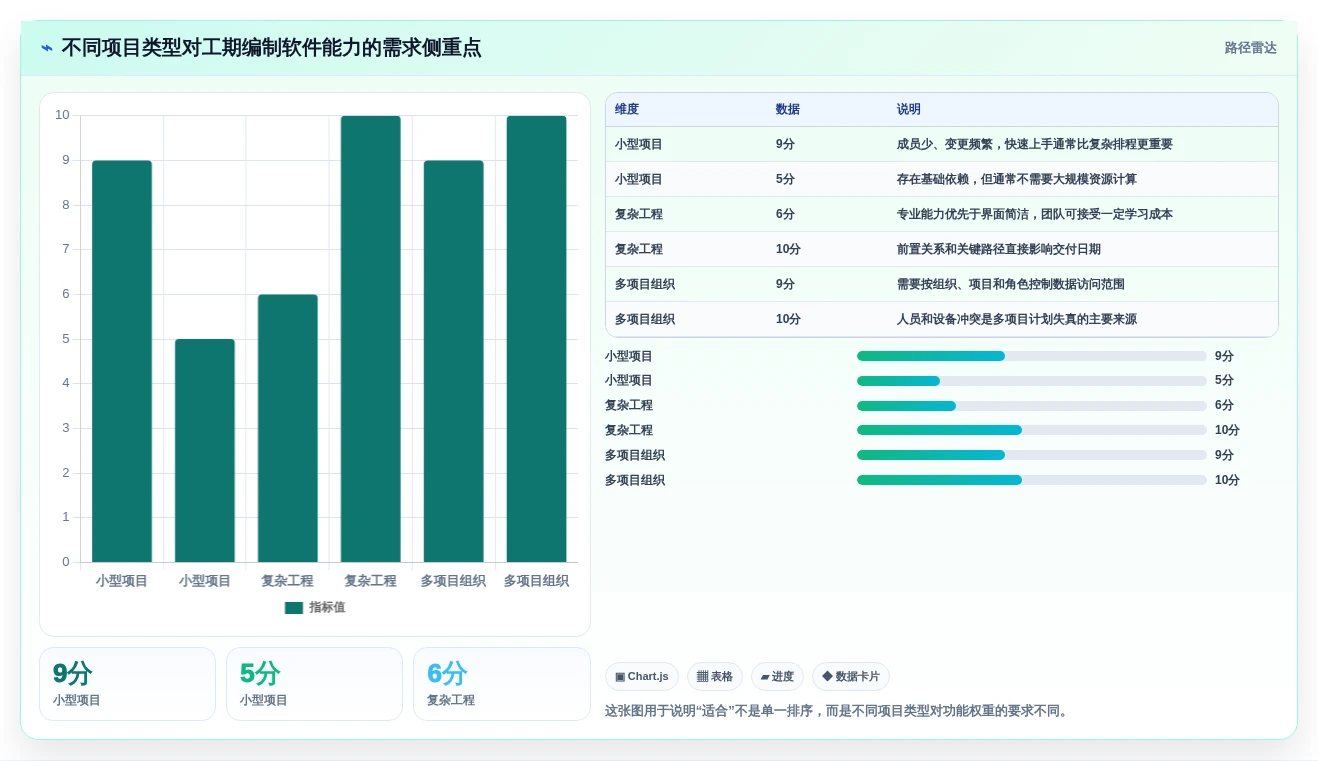Open the 5分 小型项目 stat card

(x=314, y=684)
